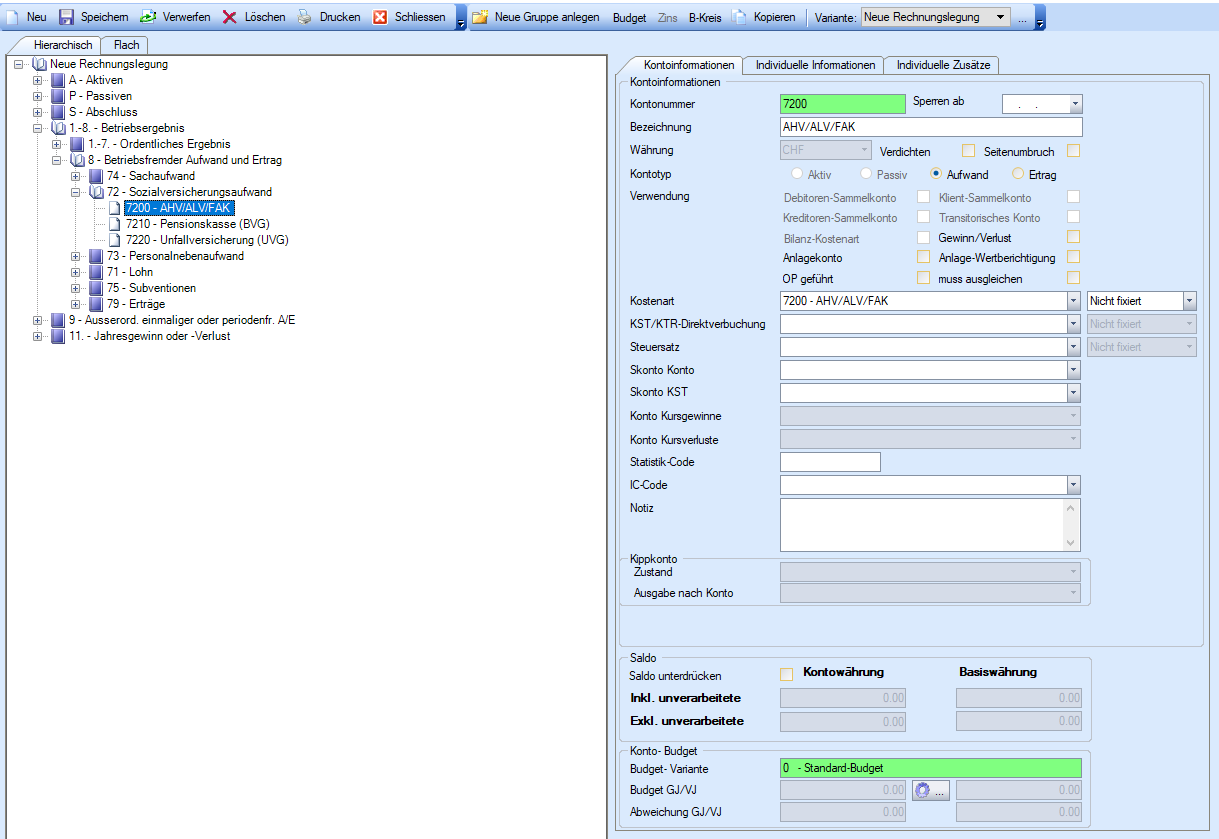This screenshot has height=839, width=1219.
Task: Click the budget gear button next to Budget GJ/VJ
Action: click(x=931, y=790)
